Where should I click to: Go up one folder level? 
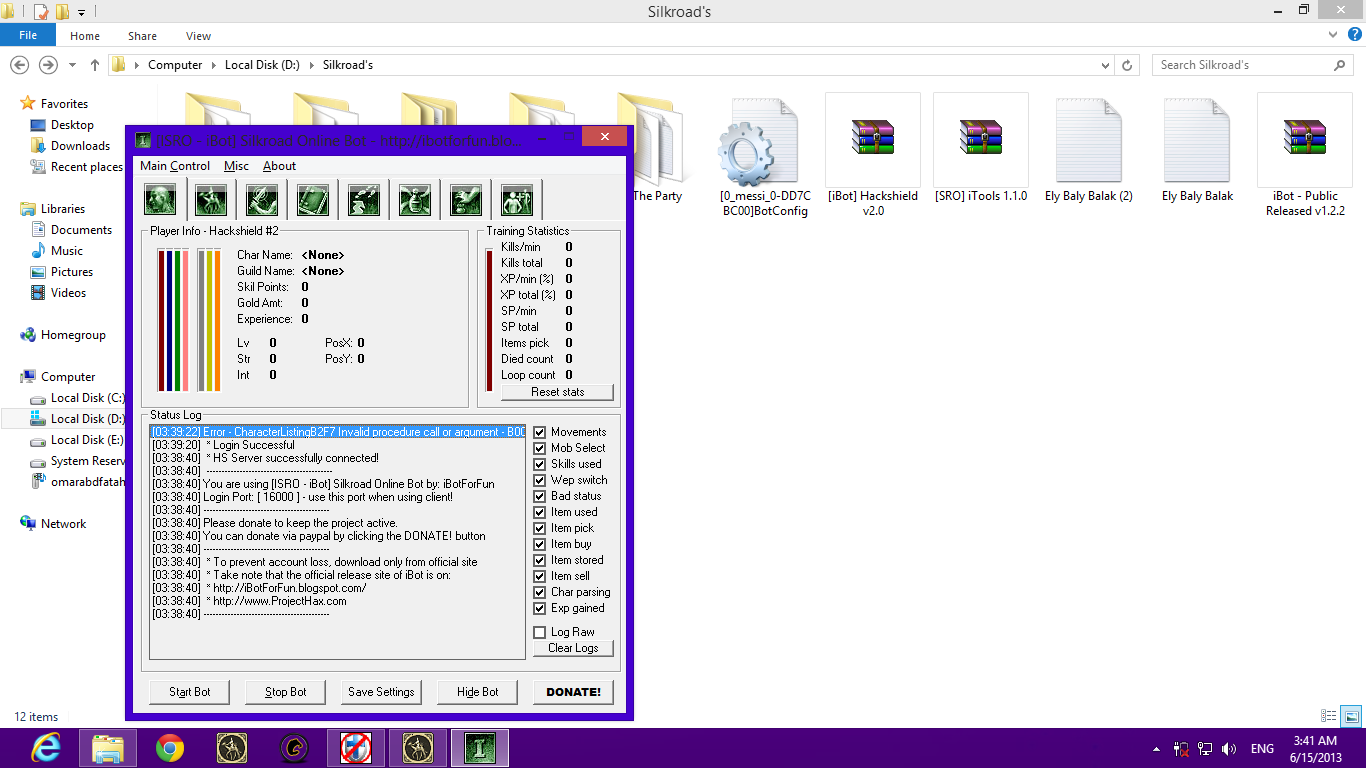[95, 64]
